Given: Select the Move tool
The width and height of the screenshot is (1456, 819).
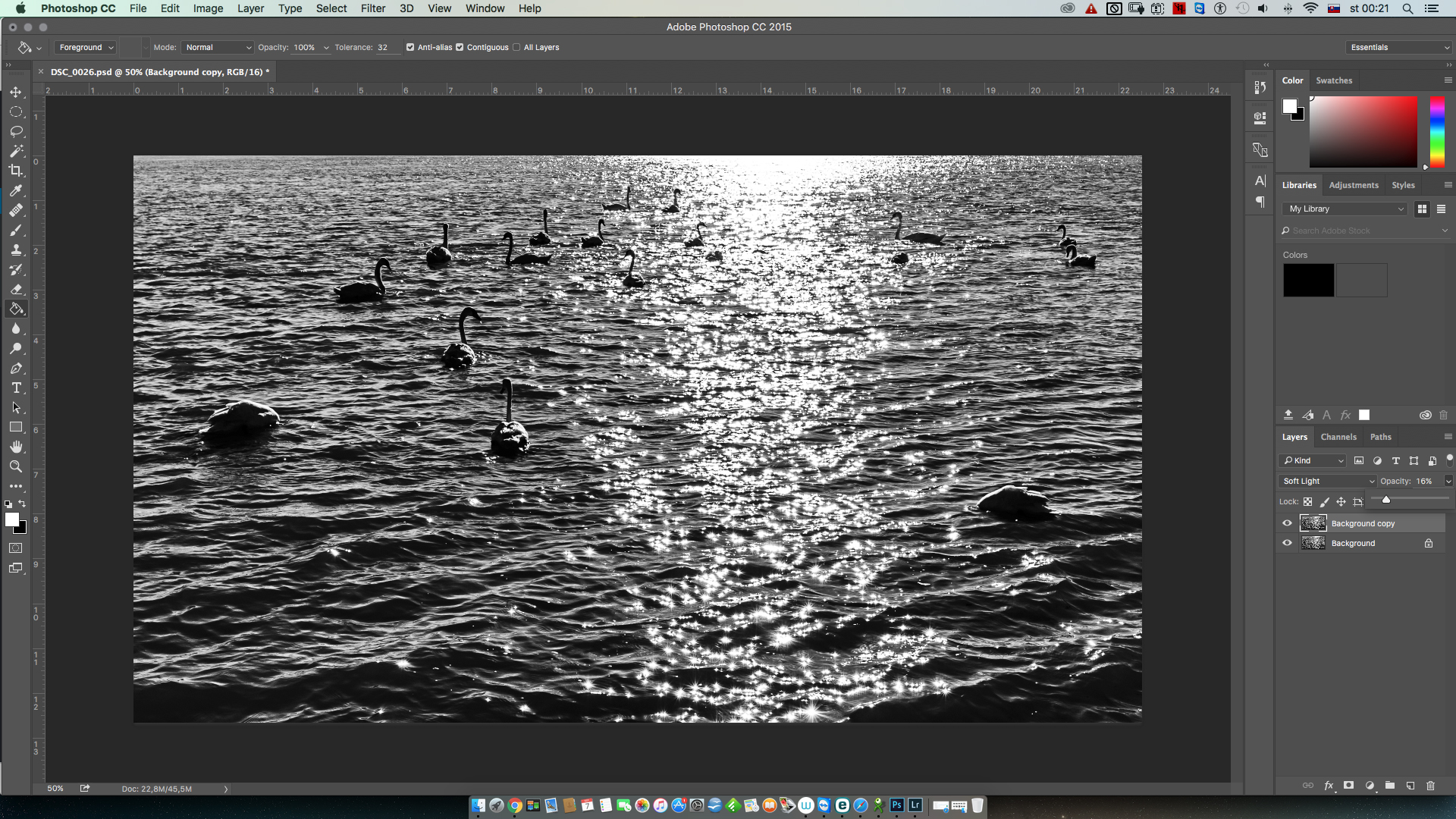Looking at the screenshot, I should point(16,92).
